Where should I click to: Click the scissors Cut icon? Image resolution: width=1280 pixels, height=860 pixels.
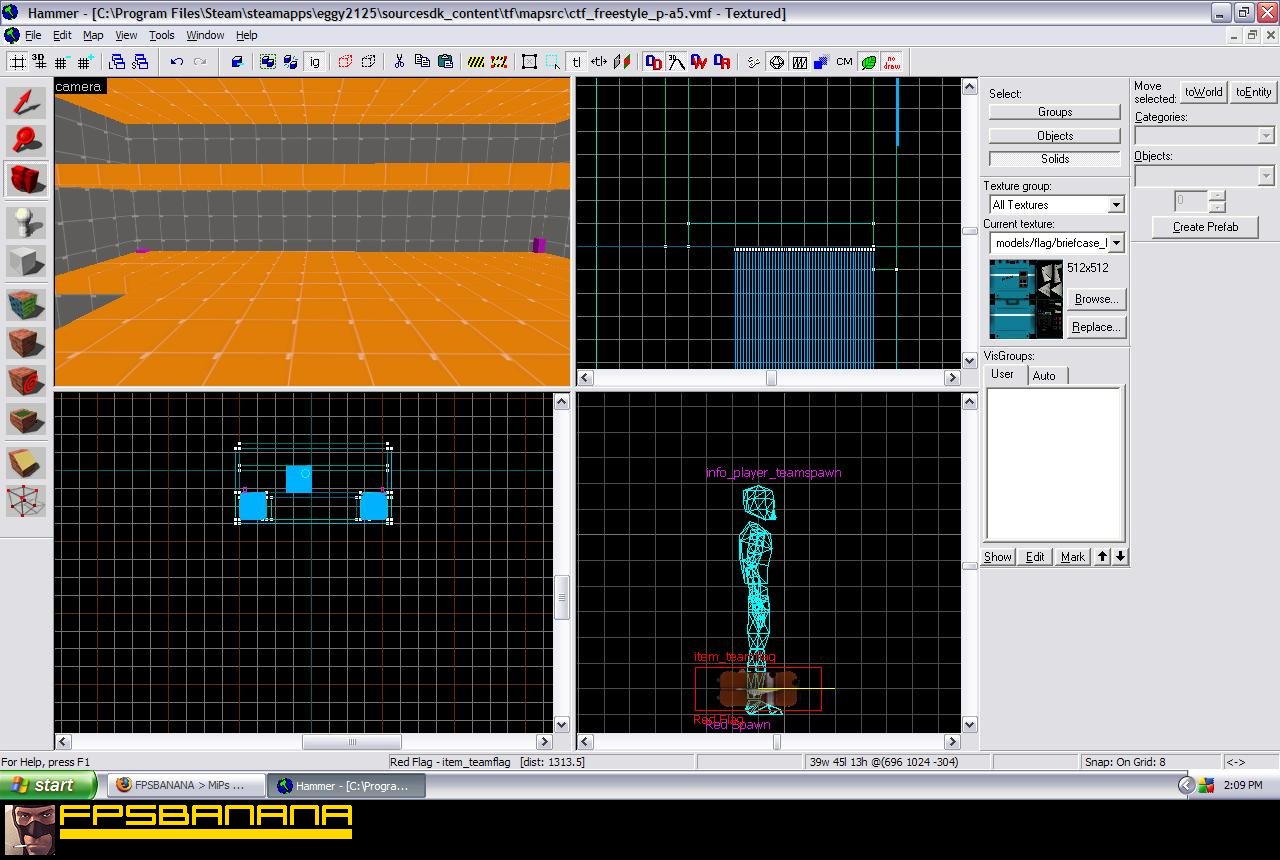click(x=399, y=62)
